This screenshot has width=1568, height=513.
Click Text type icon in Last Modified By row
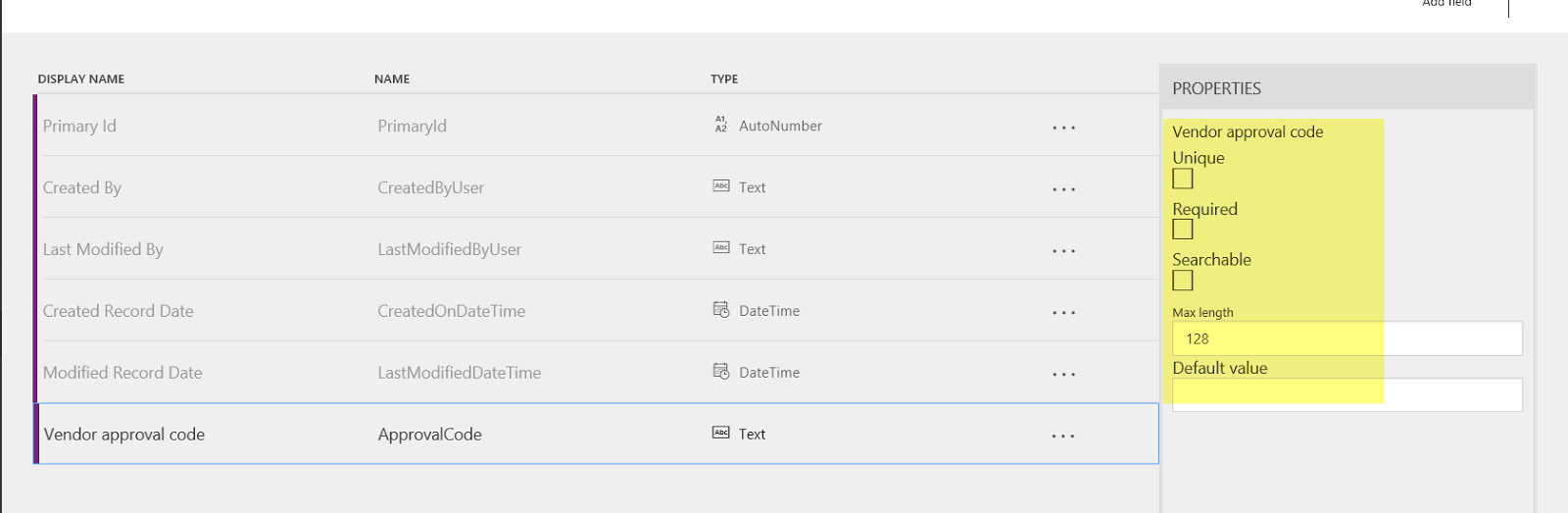click(x=721, y=248)
